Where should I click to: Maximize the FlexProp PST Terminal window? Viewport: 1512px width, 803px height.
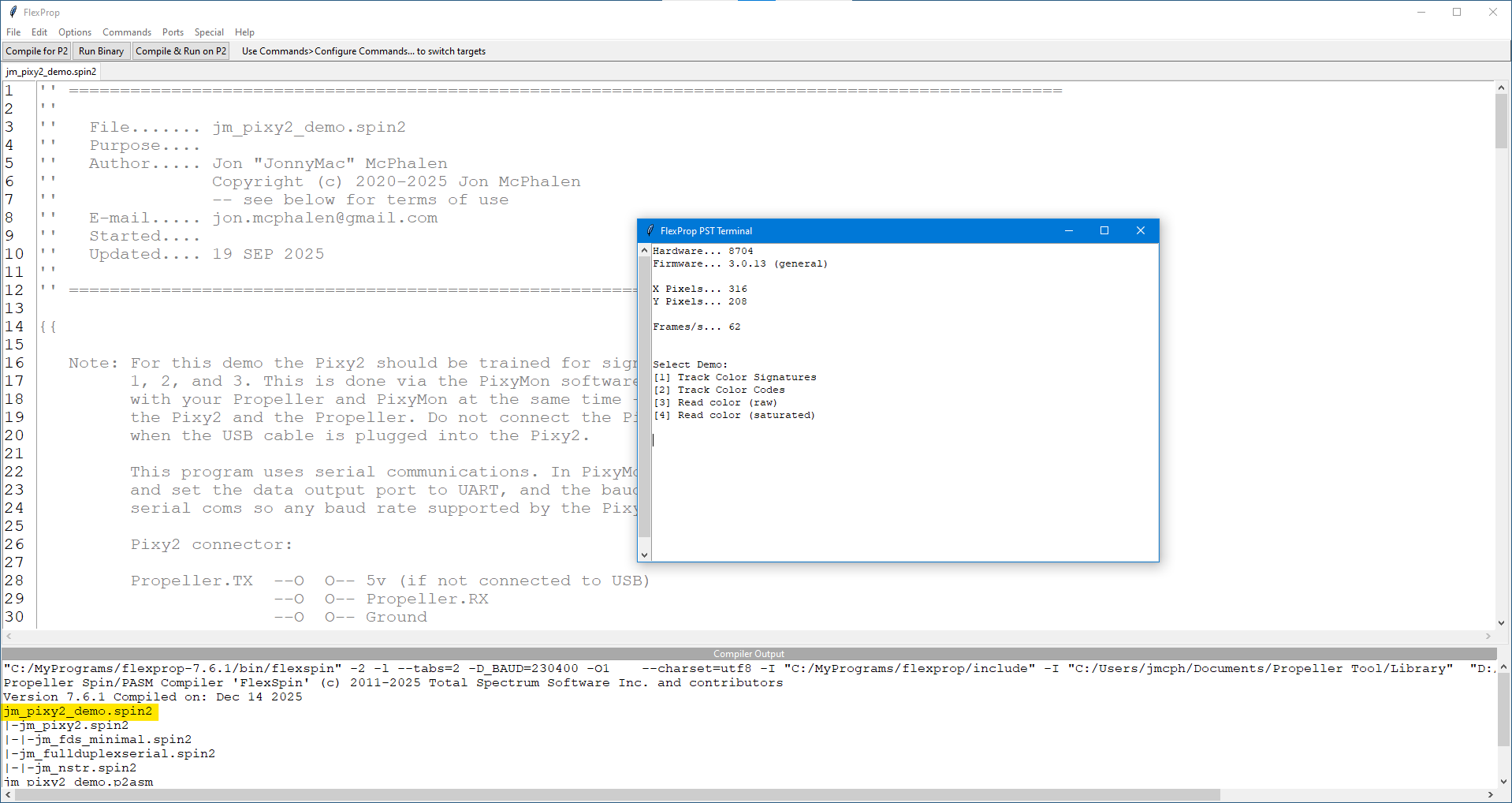click(1104, 230)
